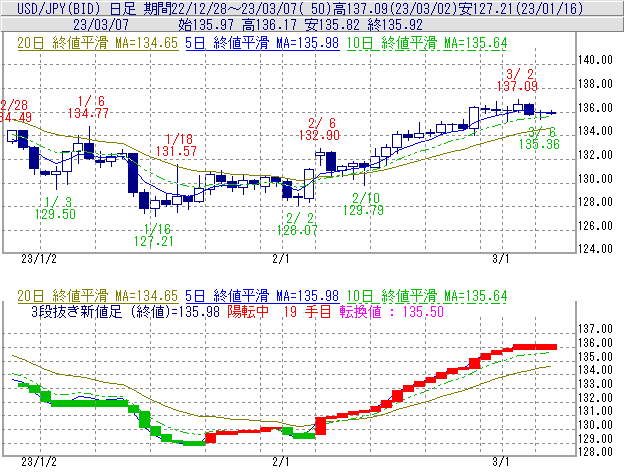Image resolution: width=624 pixels, height=475 pixels.
Task: Click the 140.00 price axis label
Action: click(x=595, y=60)
